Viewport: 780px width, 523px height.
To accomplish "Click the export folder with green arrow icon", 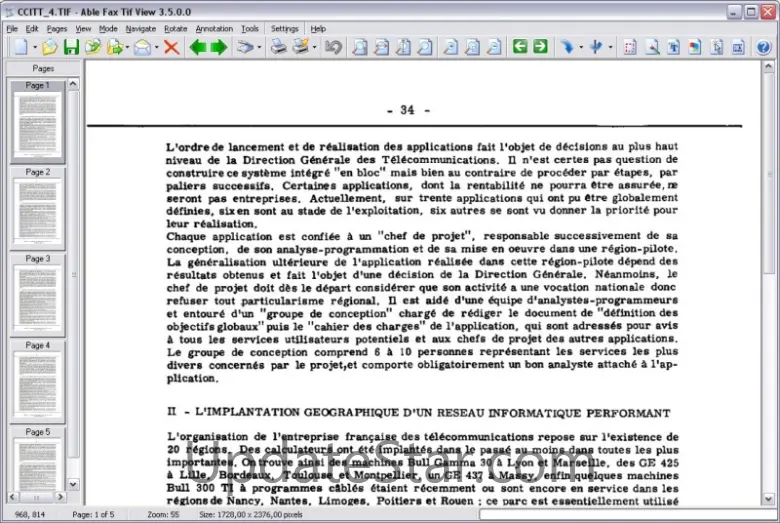I will click(x=115, y=47).
